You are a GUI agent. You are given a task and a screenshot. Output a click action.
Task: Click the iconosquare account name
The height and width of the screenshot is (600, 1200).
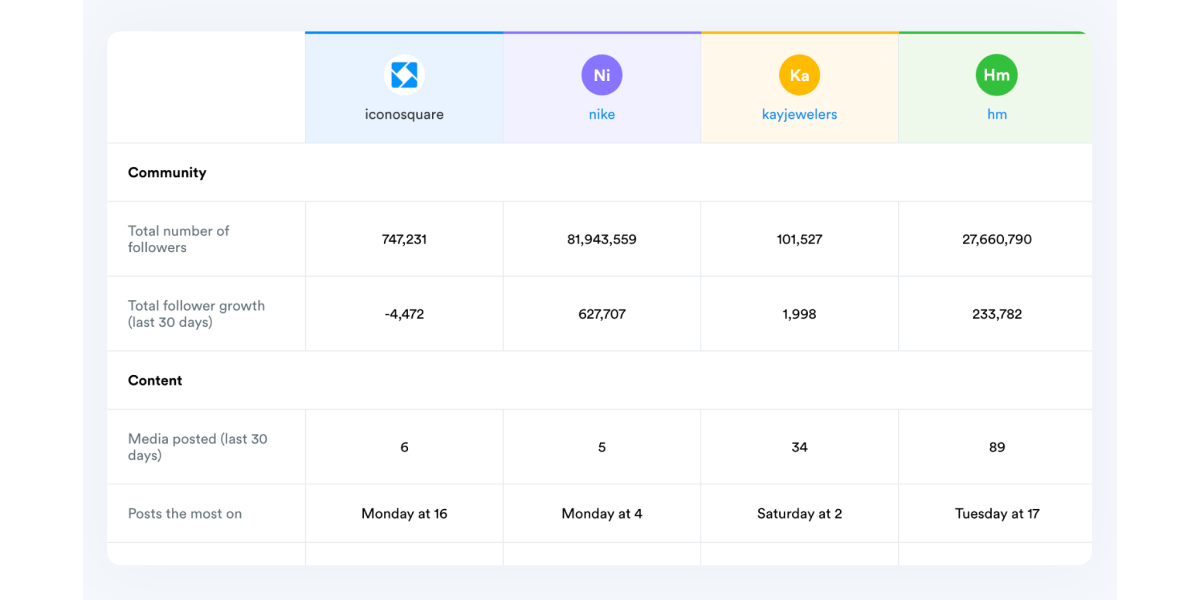(x=404, y=114)
